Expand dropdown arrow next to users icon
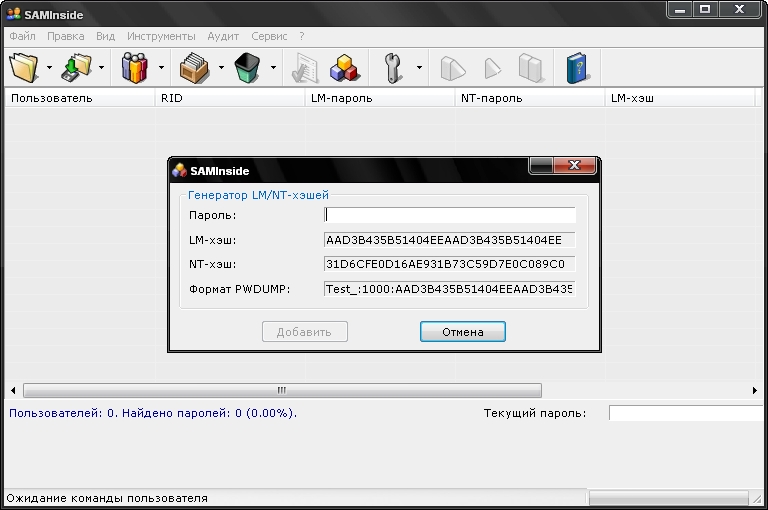Image resolution: width=768 pixels, height=510 pixels. click(161, 68)
